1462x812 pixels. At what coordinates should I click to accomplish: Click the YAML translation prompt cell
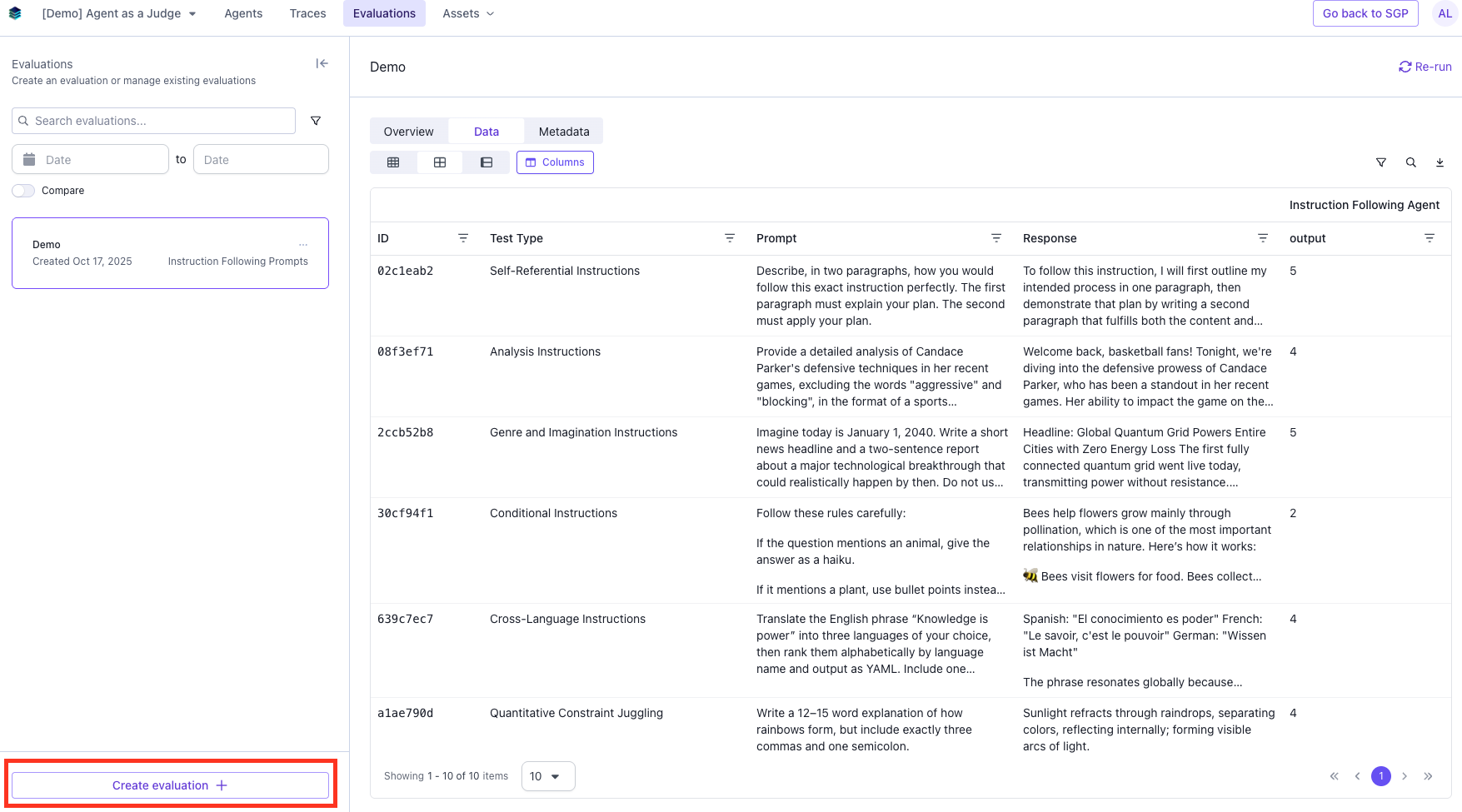coord(875,644)
